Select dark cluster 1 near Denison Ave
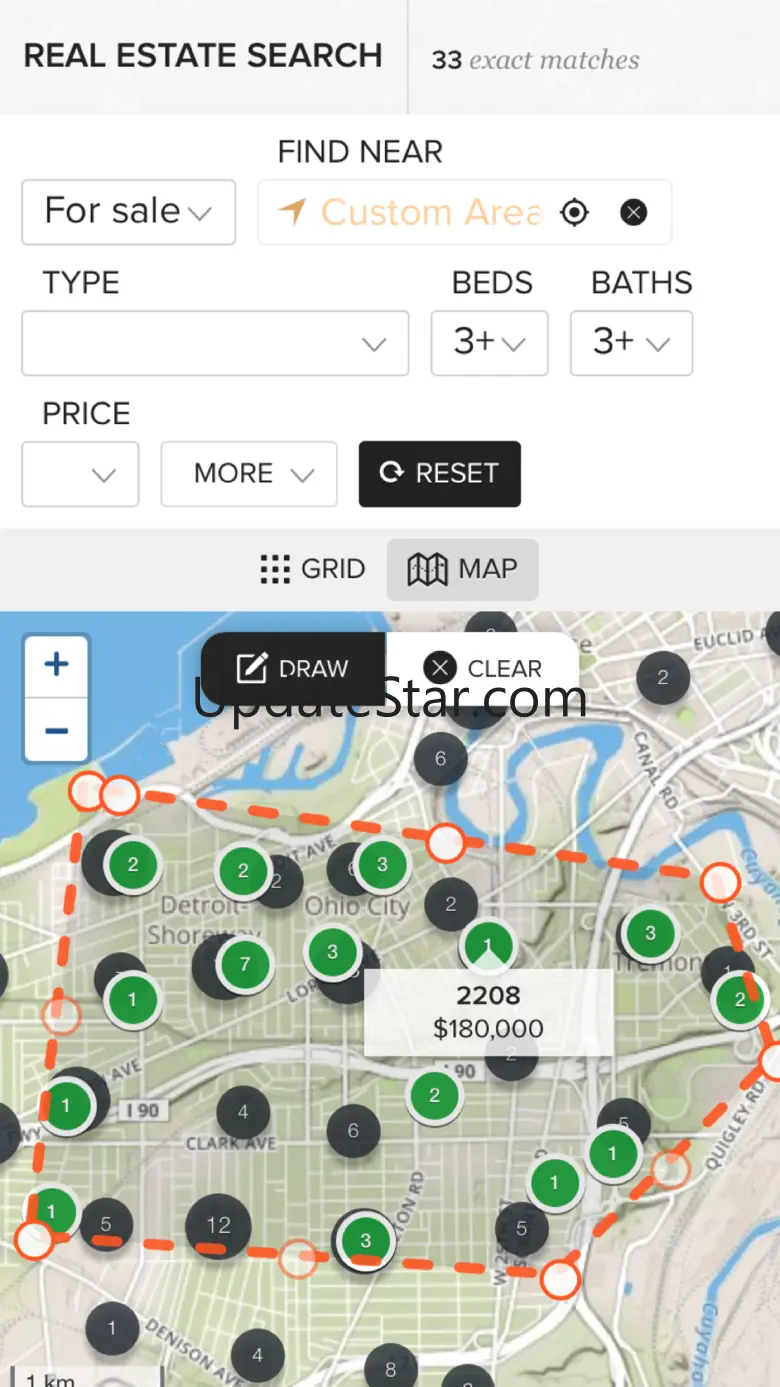Image resolution: width=780 pixels, height=1387 pixels. pyautogui.click(x=111, y=1328)
